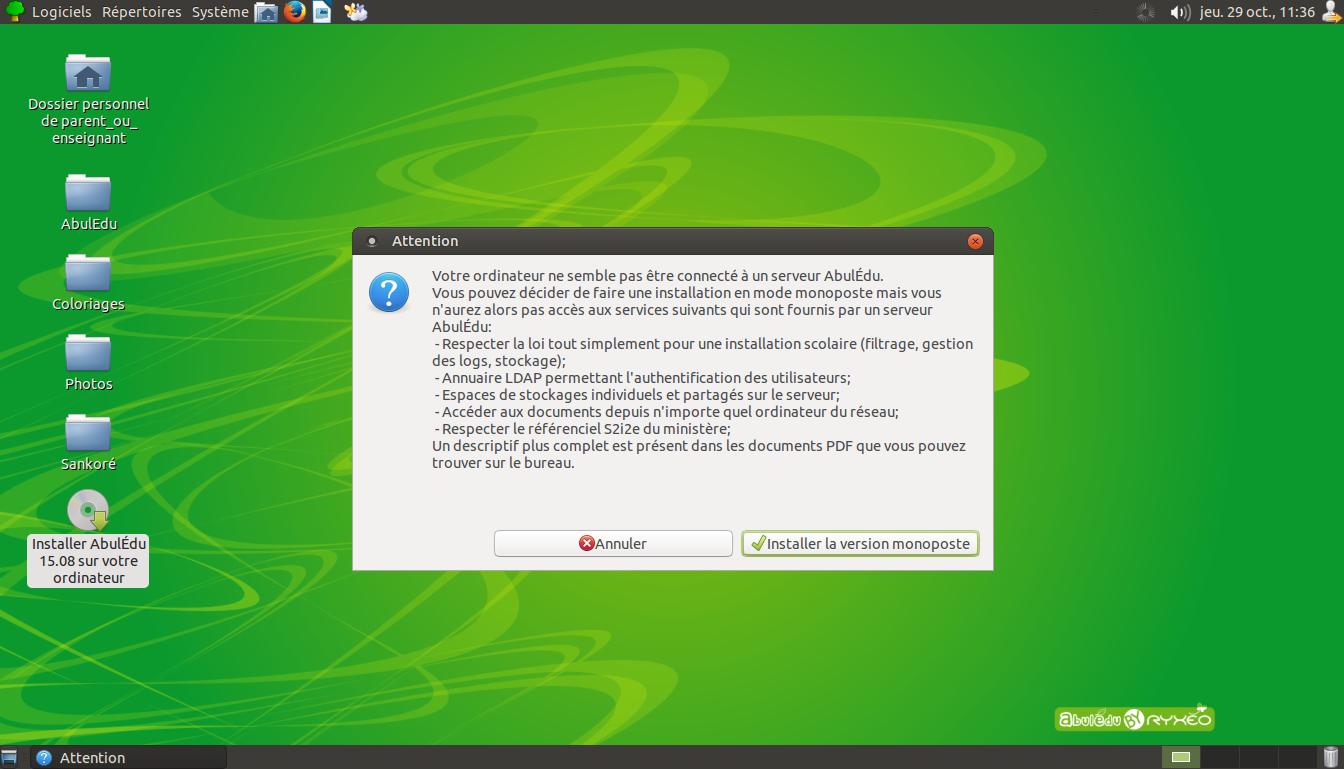Click the AbulÉdu Ryxéo desktop logo
Screen dimensions: 1344x769
tap(1135, 717)
